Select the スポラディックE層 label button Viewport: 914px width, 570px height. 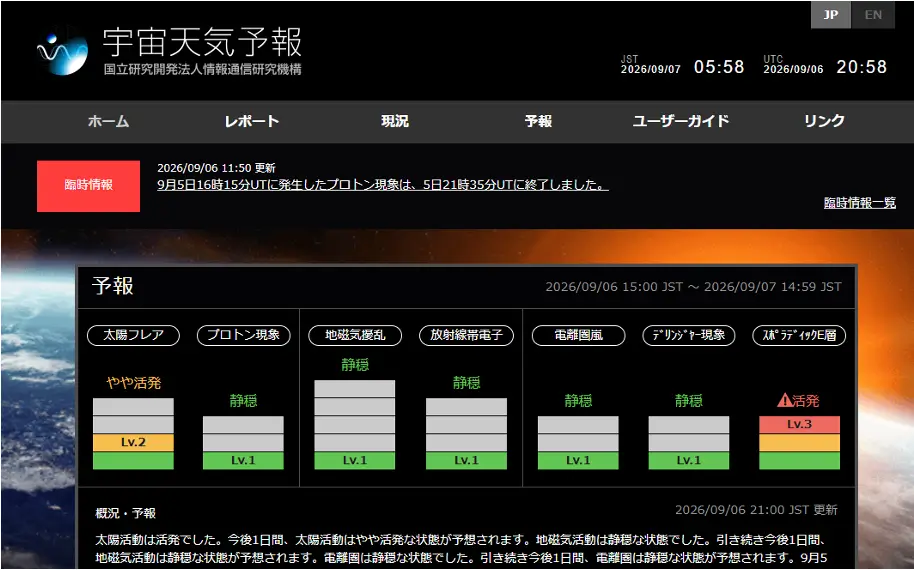point(799,335)
